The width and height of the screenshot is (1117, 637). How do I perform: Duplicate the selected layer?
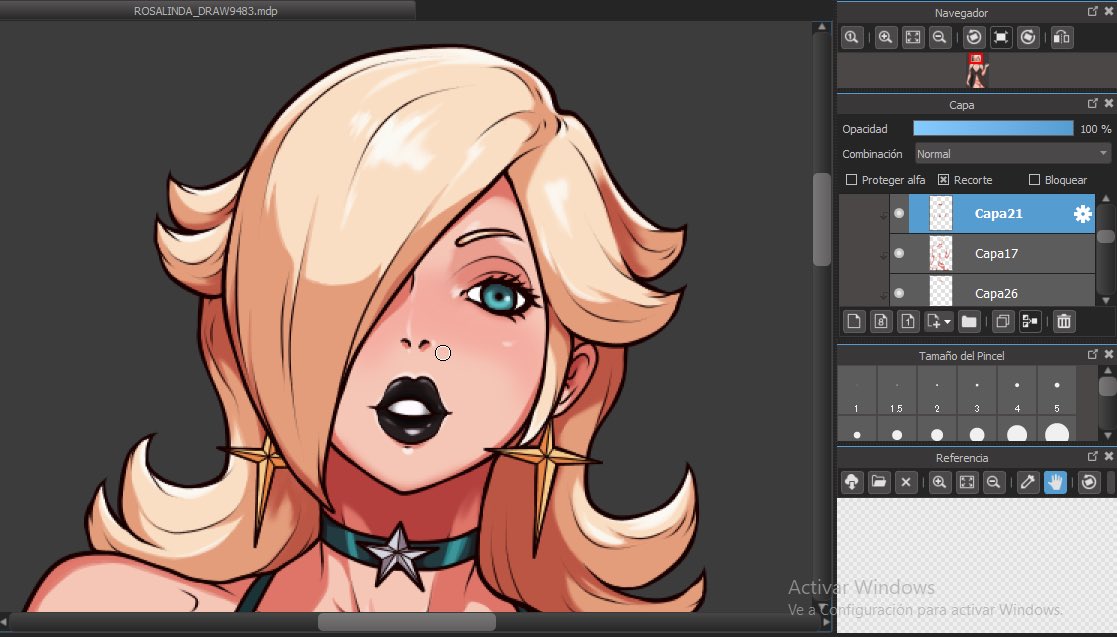(x=1002, y=321)
